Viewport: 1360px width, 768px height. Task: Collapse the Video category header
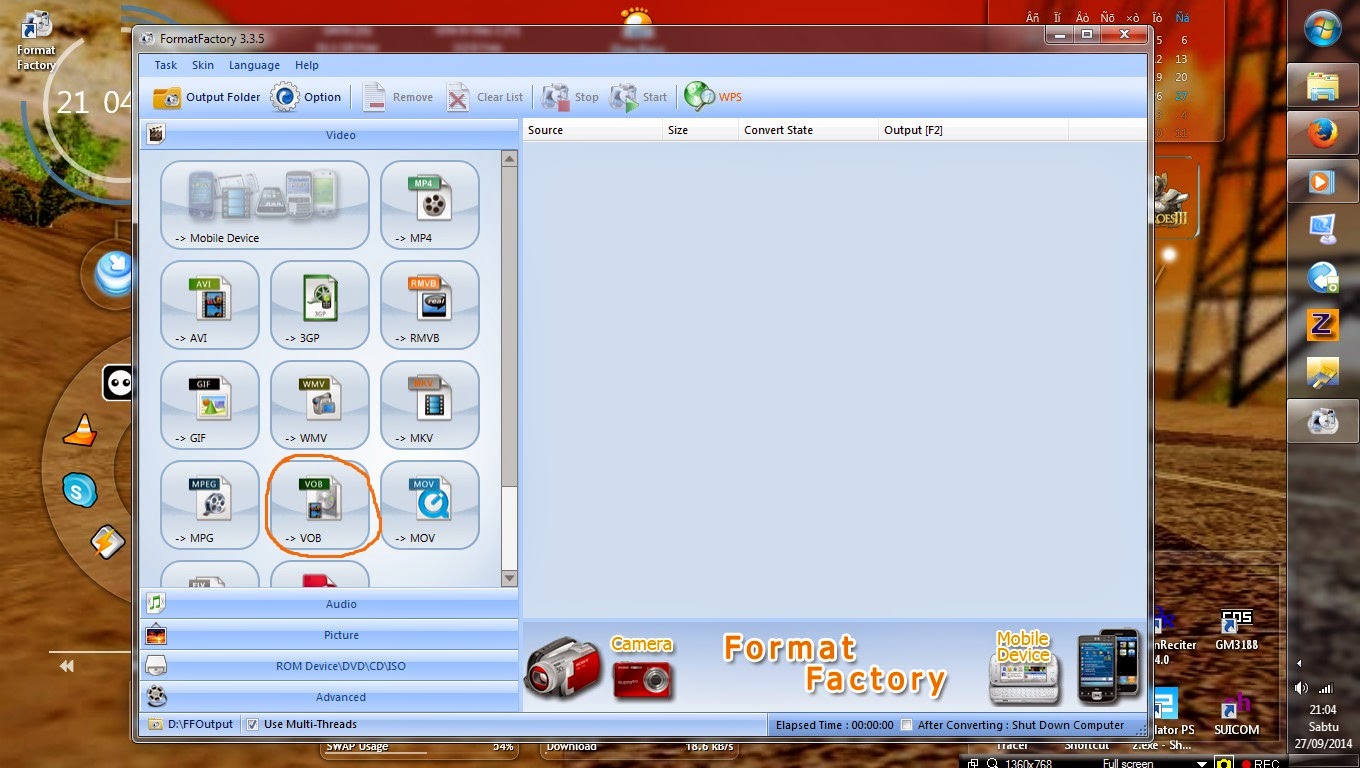330,134
